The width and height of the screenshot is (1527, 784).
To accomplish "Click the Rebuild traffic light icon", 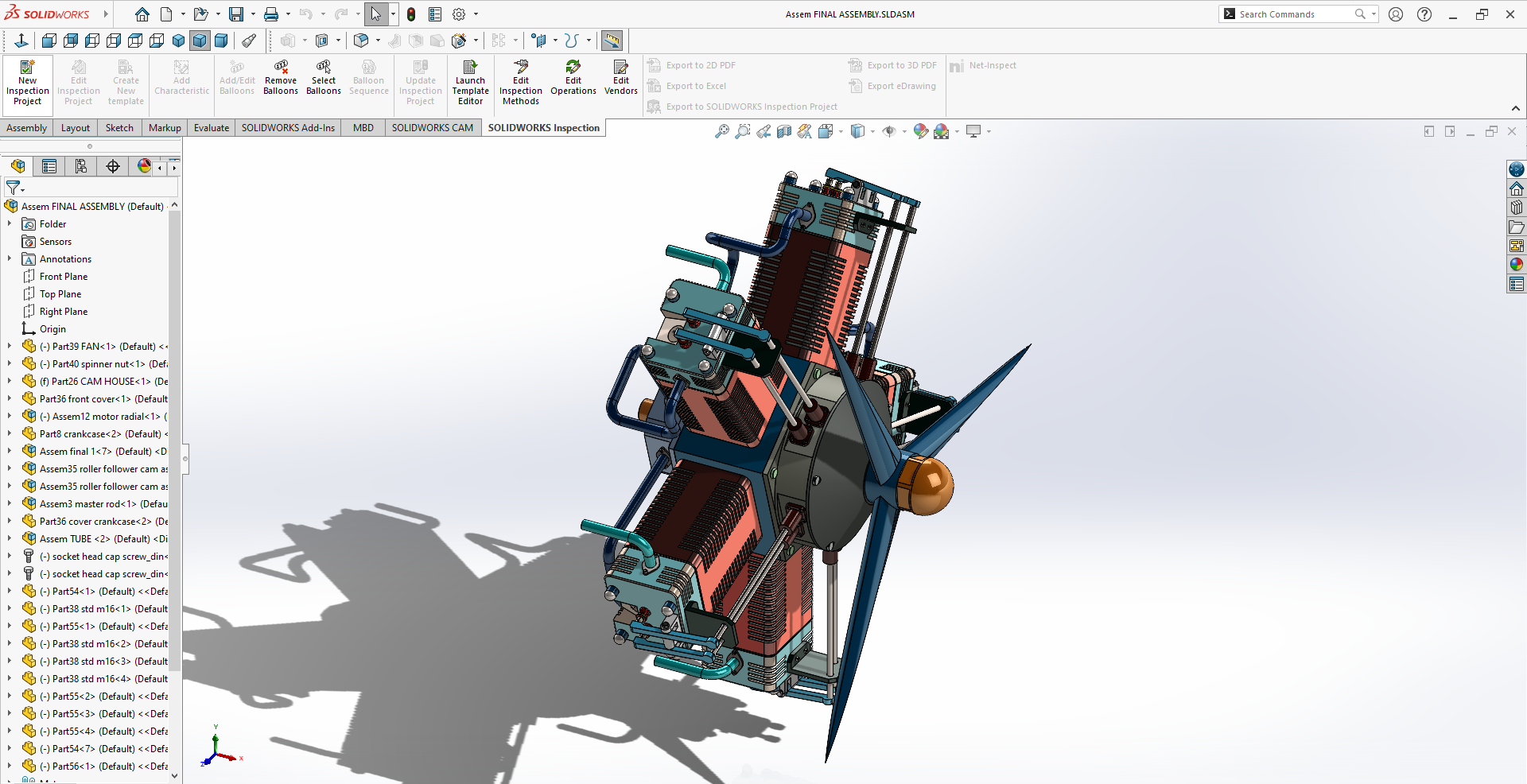I will [x=411, y=14].
